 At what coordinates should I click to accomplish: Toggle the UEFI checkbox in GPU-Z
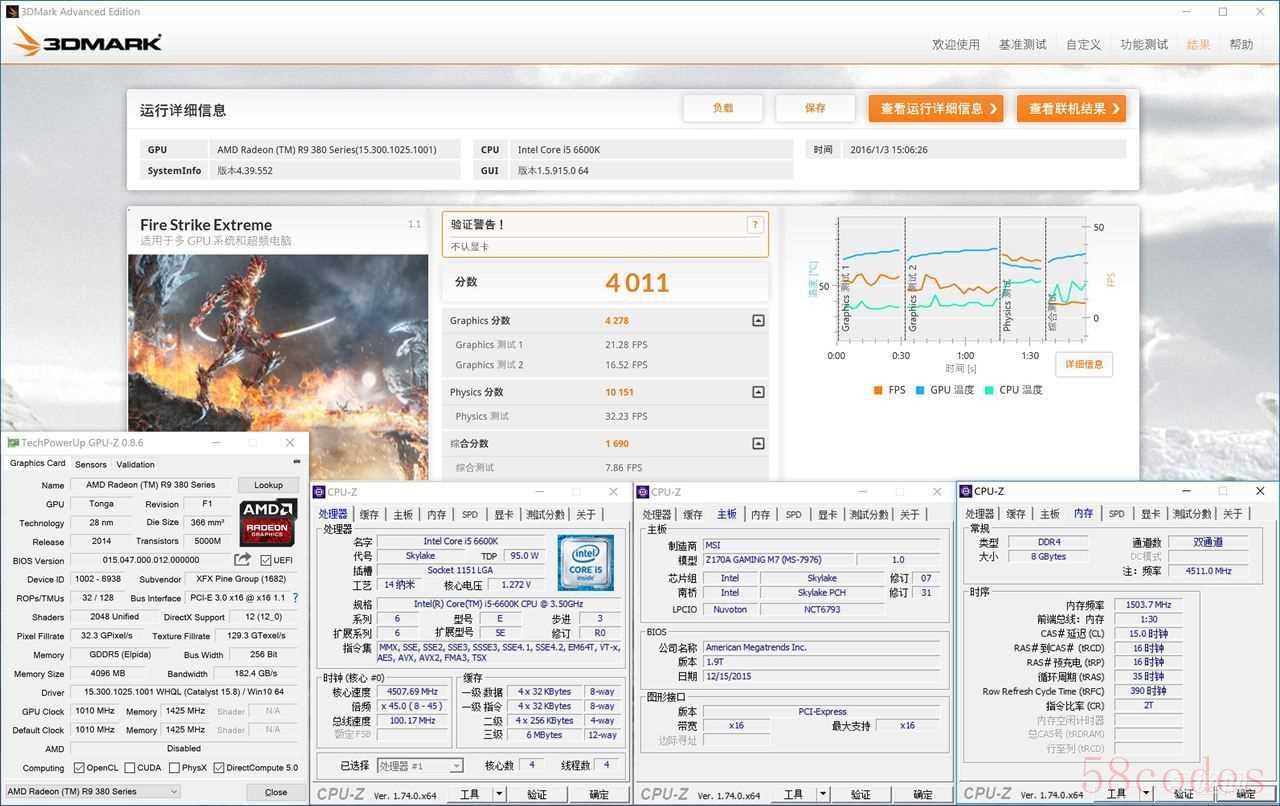(x=266, y=560)
